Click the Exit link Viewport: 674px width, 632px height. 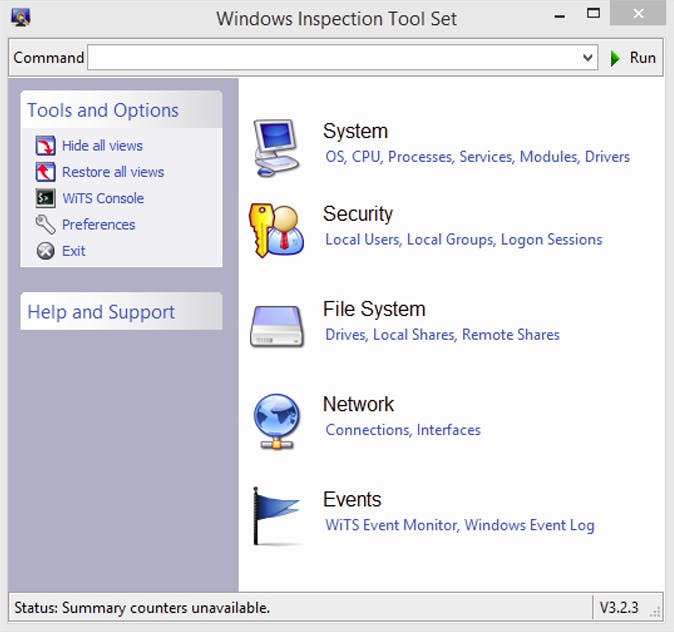[x=74, y=251]
